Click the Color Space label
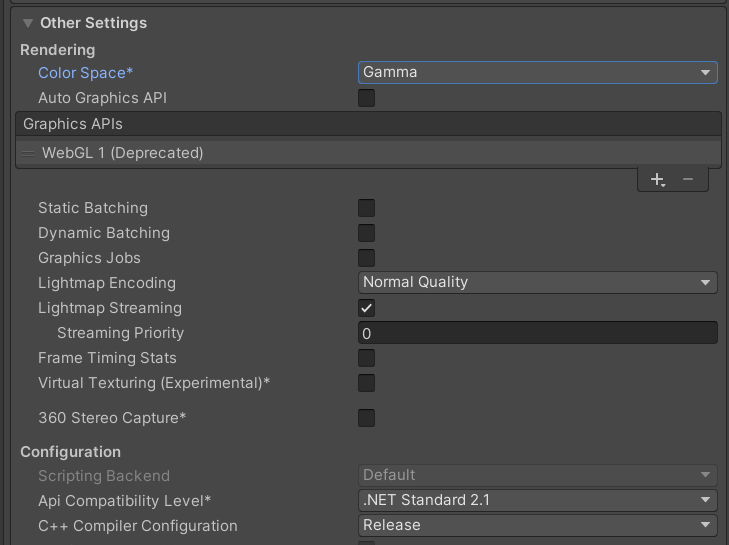 [x=86, y=73]
